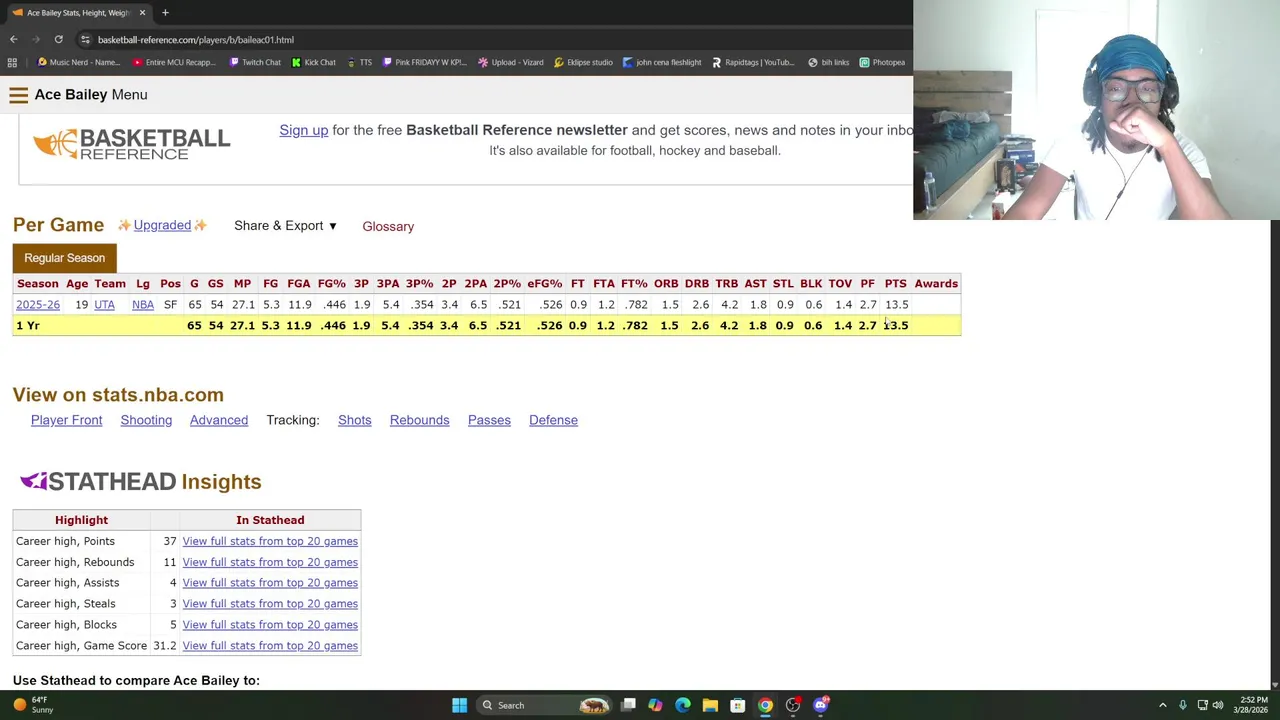Open Microsoft Store from the taskbar

pos(737,705)
